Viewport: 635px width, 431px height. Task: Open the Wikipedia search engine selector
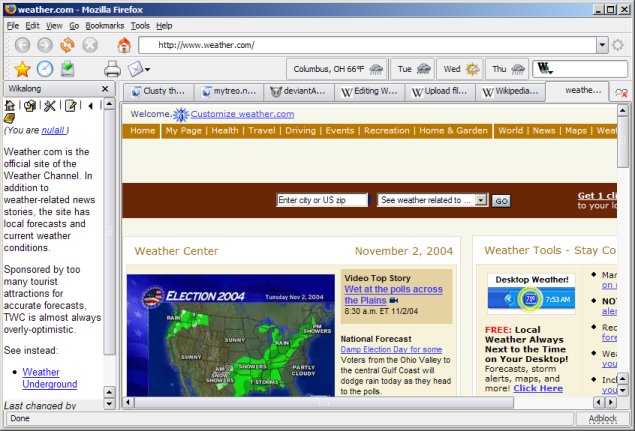(x=545, y=69)
